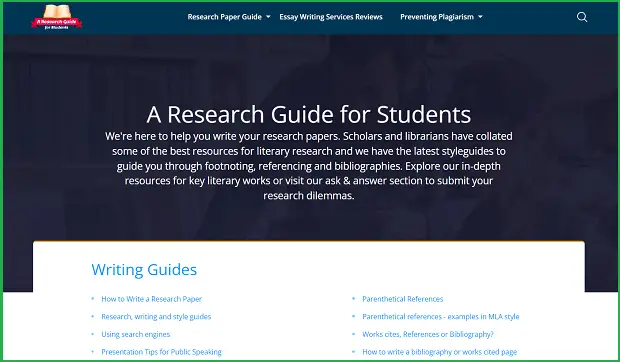This screenshot has height=362, width=620.
Task: Open the Preventing Plagiarism menu
Action: pyautogui.click(x=437, y=17)
